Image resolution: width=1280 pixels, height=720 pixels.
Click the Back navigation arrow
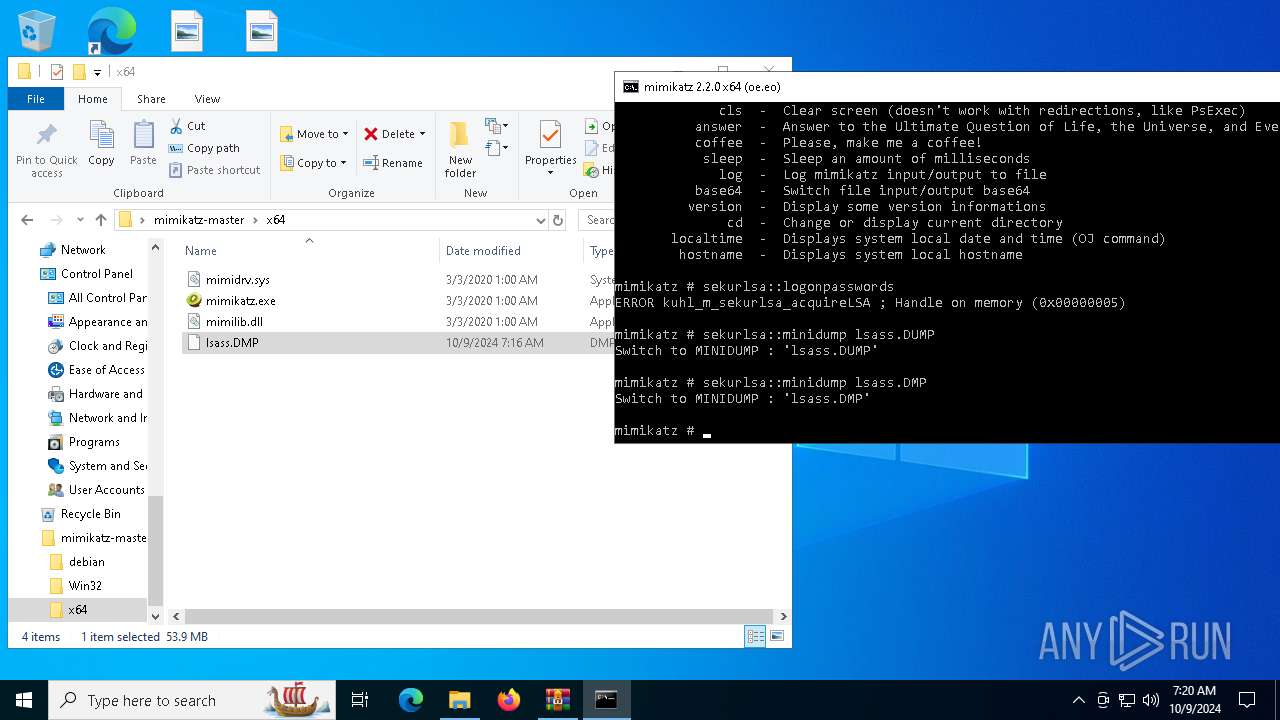click(27, 220)
